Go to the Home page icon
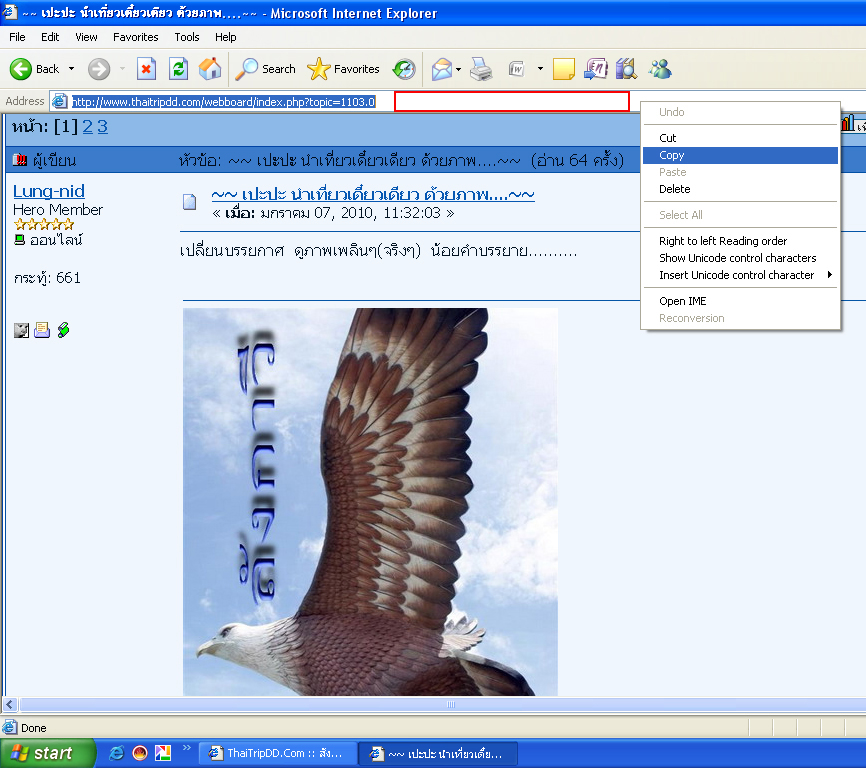 [x=210, y=69]
